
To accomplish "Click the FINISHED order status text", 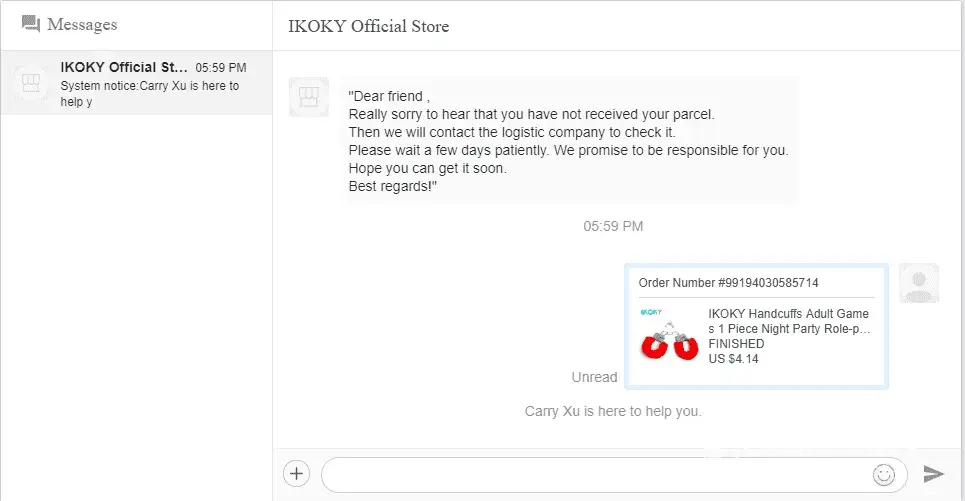I will [x=736, y=344].
